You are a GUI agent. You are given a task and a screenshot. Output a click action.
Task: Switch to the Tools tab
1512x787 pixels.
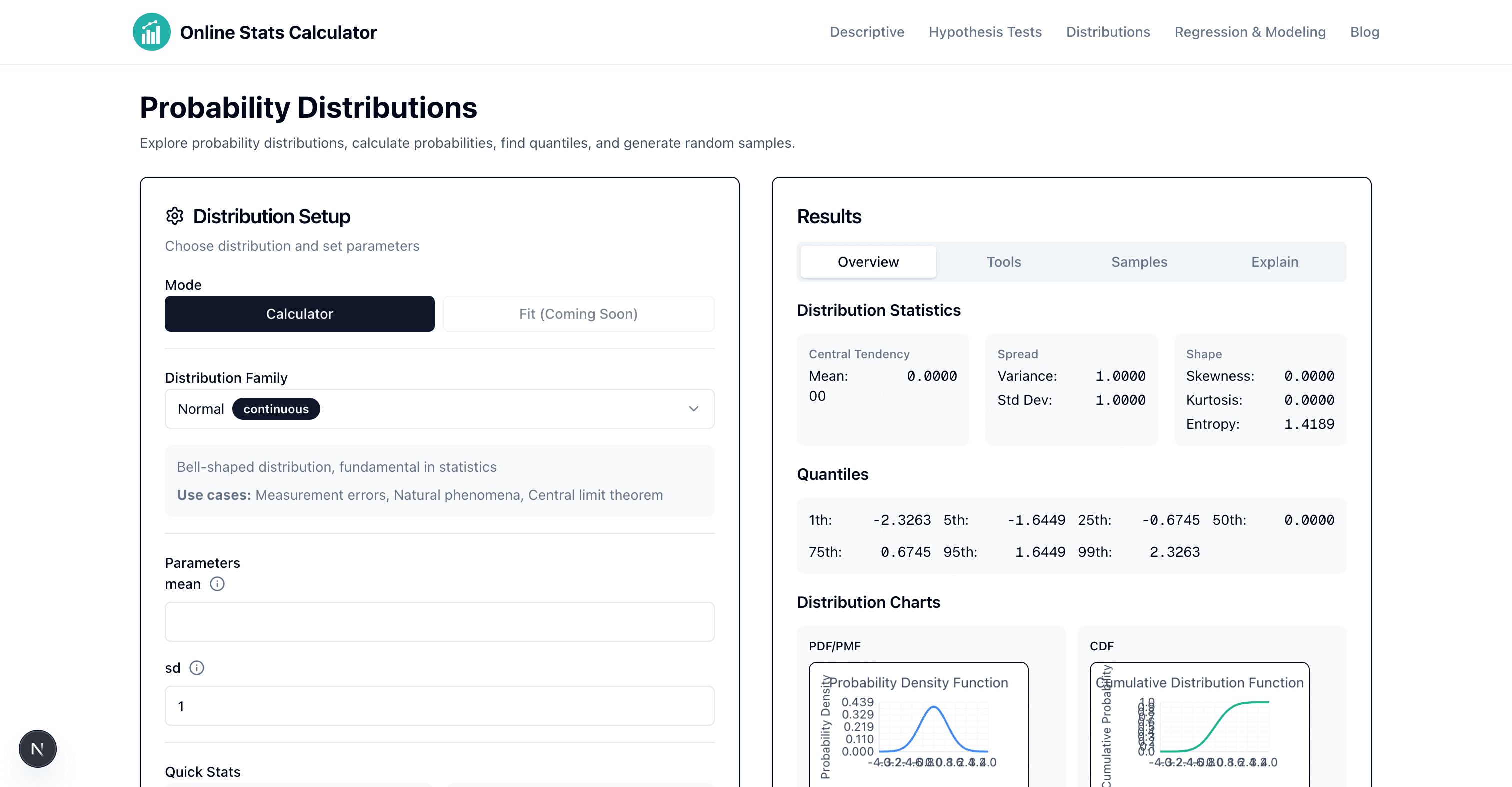(1003, 261)
